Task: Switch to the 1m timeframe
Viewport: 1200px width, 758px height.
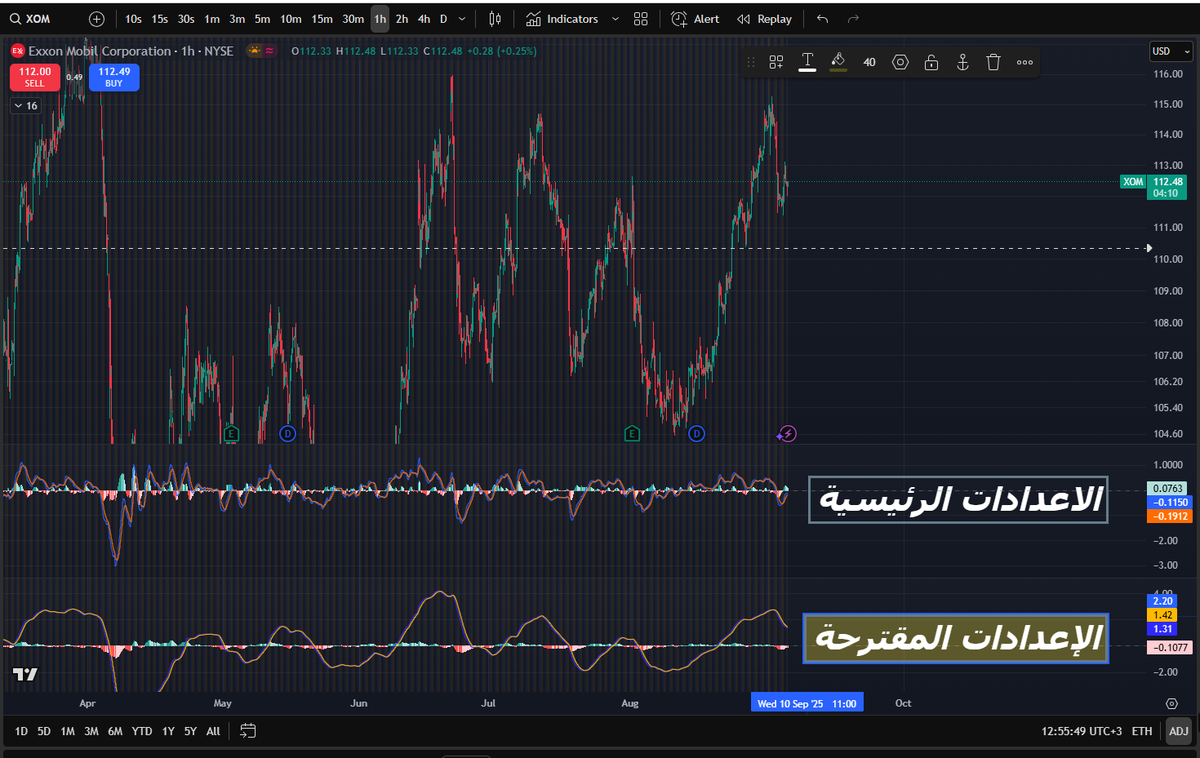Action: (212, 19)
